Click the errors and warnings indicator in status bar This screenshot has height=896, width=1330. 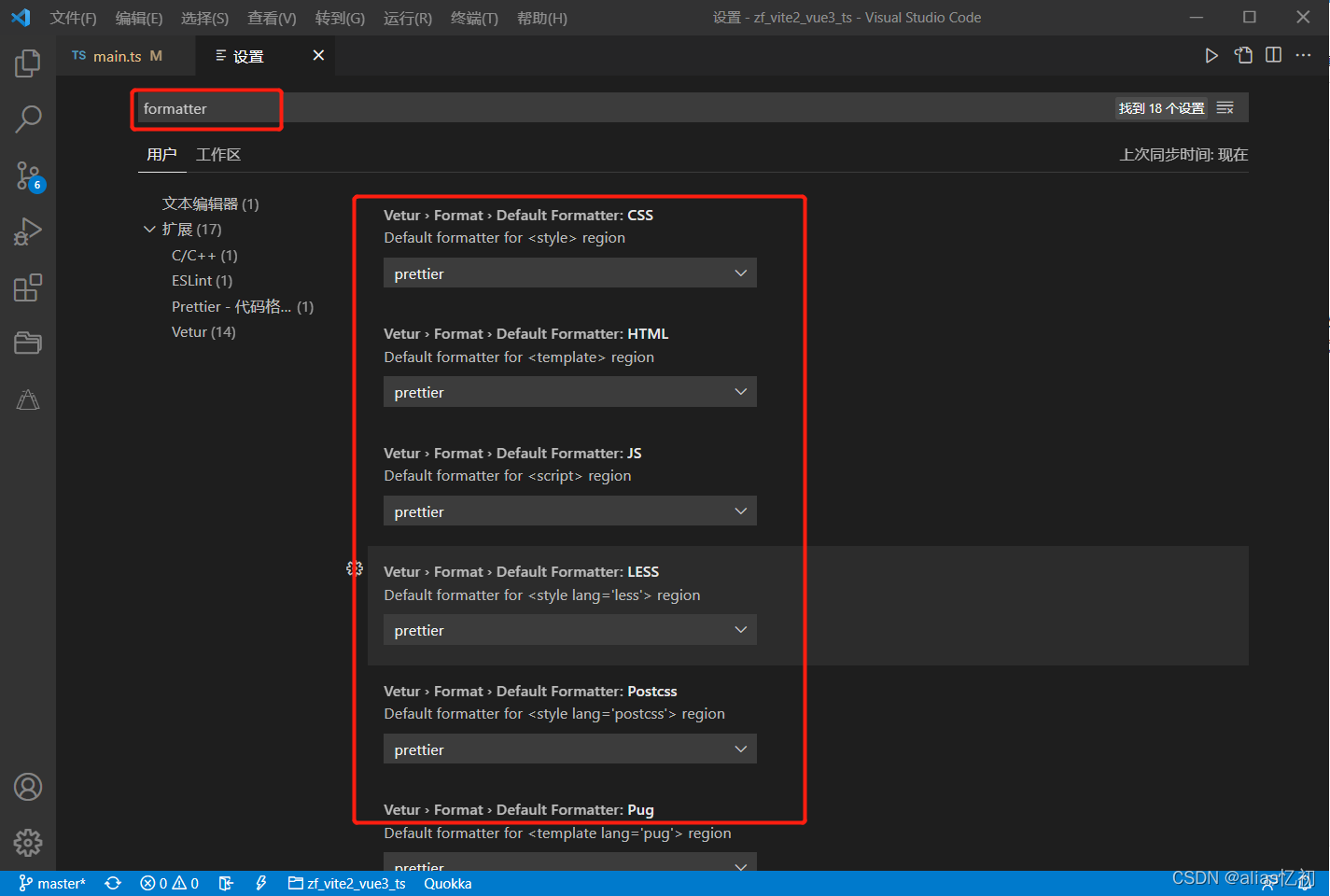click(x=168, y=883)
